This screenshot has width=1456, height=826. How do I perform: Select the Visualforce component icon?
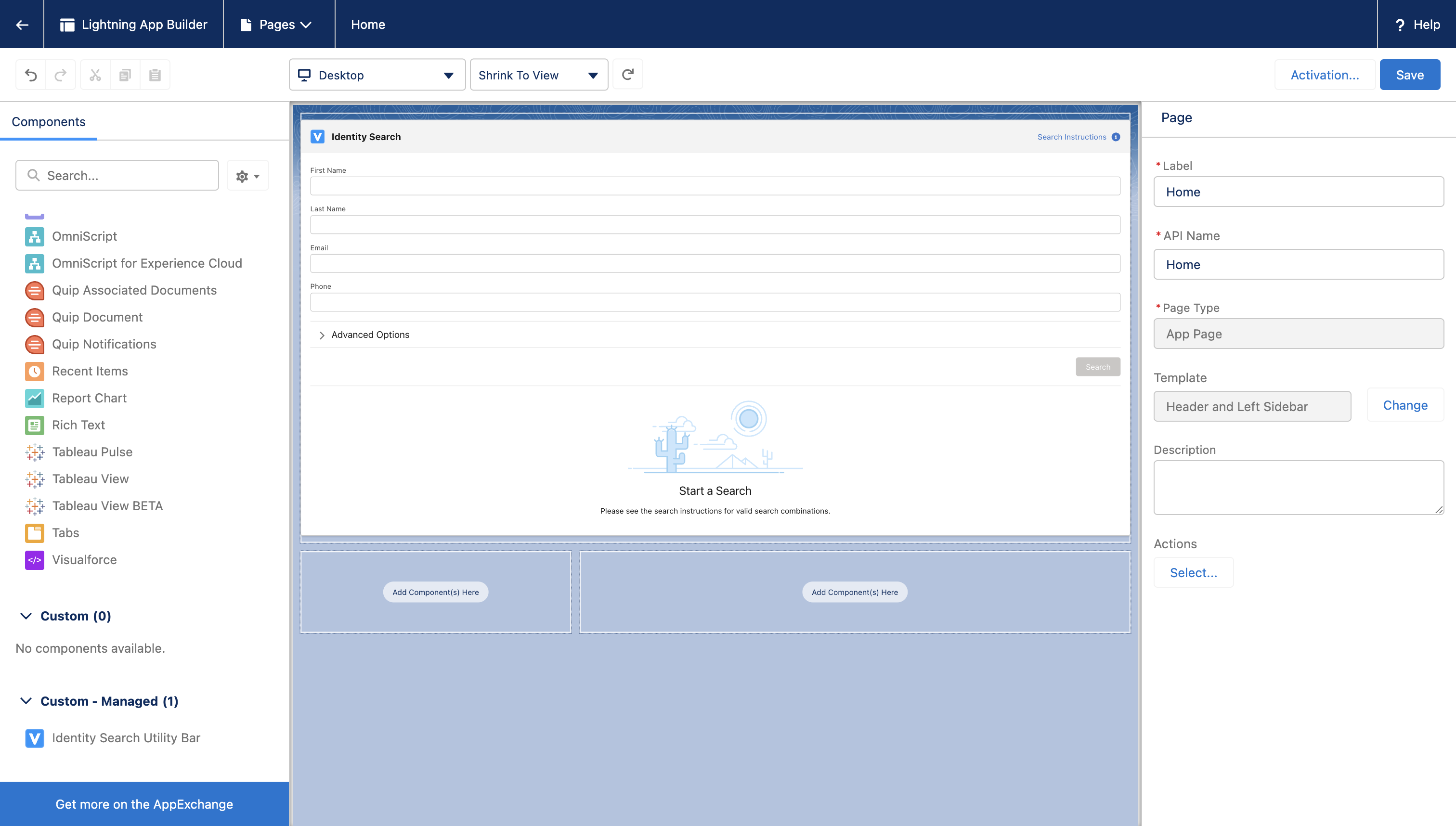pos(35,560)
